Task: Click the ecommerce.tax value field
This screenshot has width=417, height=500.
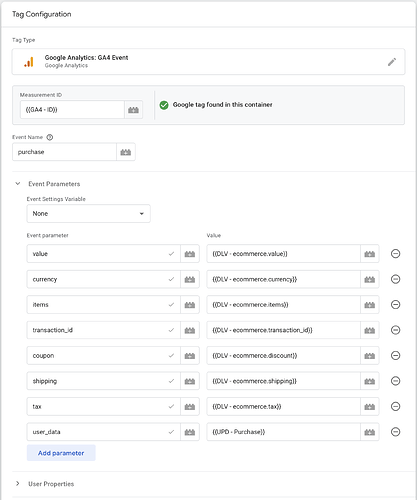Action: pos(283,407)
